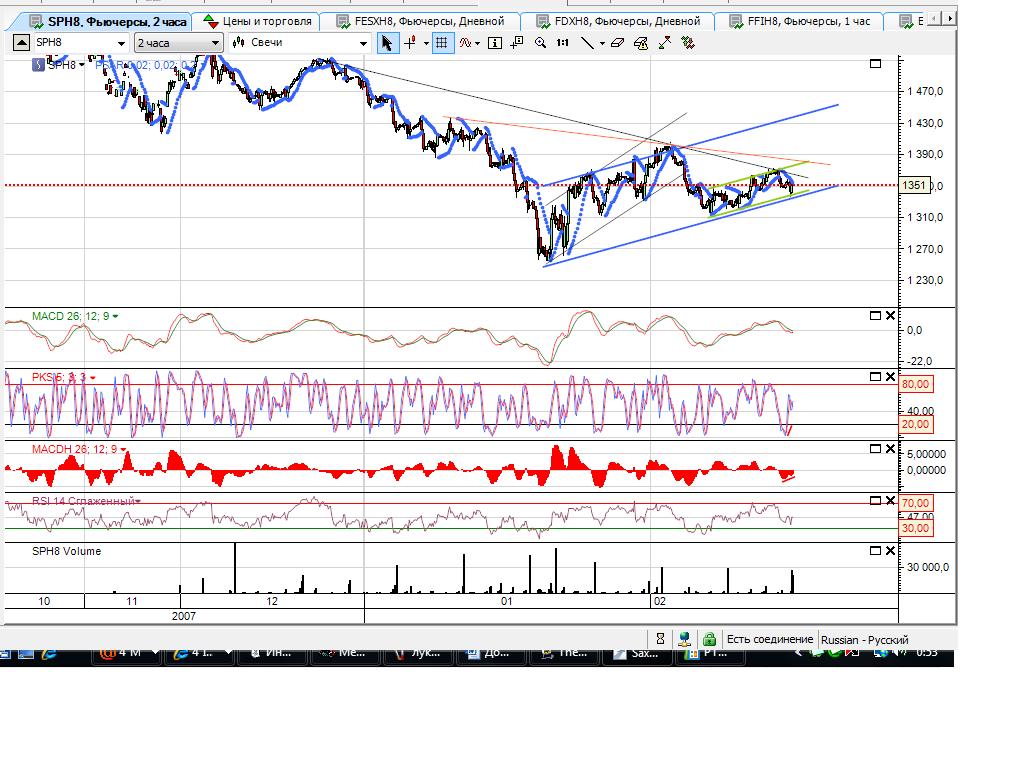This screenshot has height=768, width=1024.
Task: Click the chart info 'i' icon
Action: click(x=495, y=43)
